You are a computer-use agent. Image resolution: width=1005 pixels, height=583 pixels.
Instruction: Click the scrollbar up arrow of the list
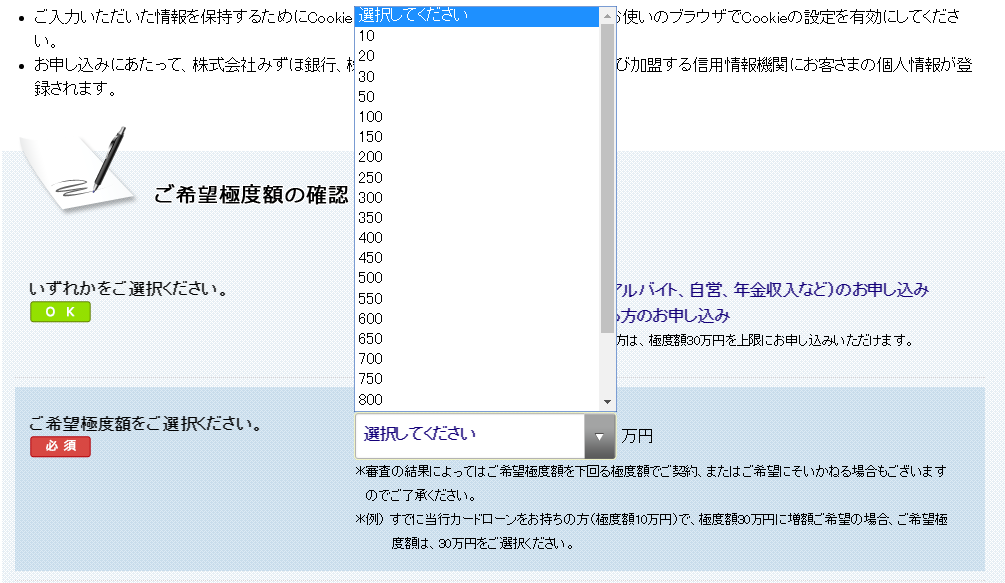pyautogui.click(x=607, y=15)
